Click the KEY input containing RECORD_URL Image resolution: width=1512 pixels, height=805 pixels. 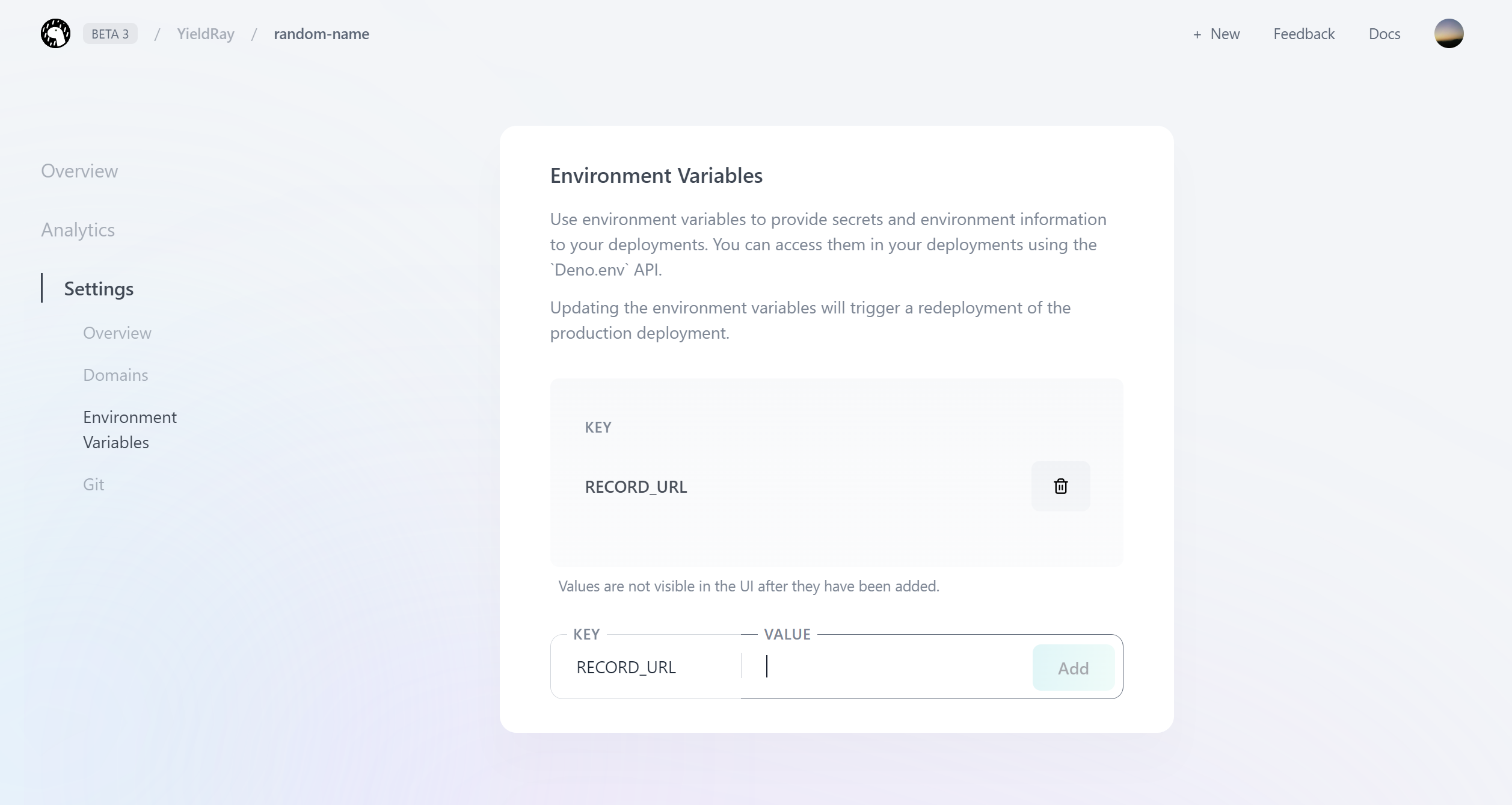647,667
